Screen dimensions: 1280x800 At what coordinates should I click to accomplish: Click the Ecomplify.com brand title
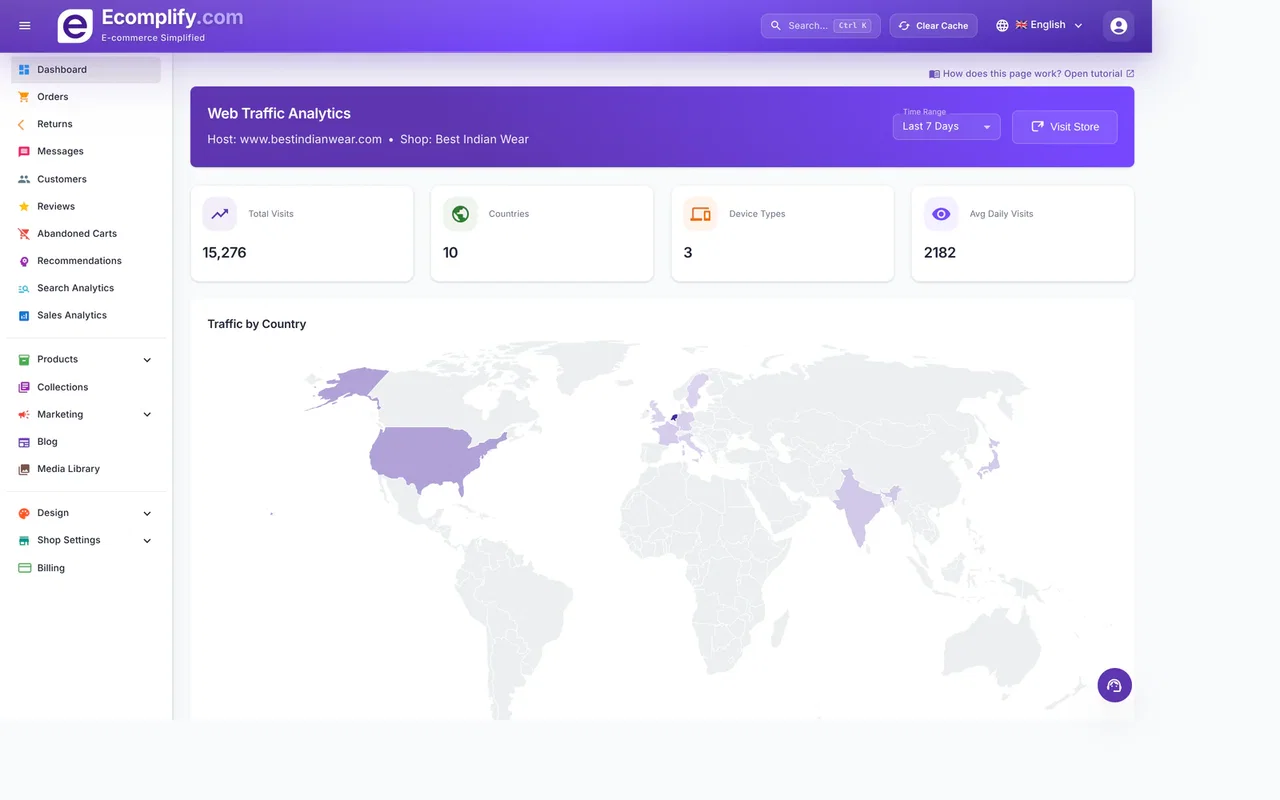point(172,18)
